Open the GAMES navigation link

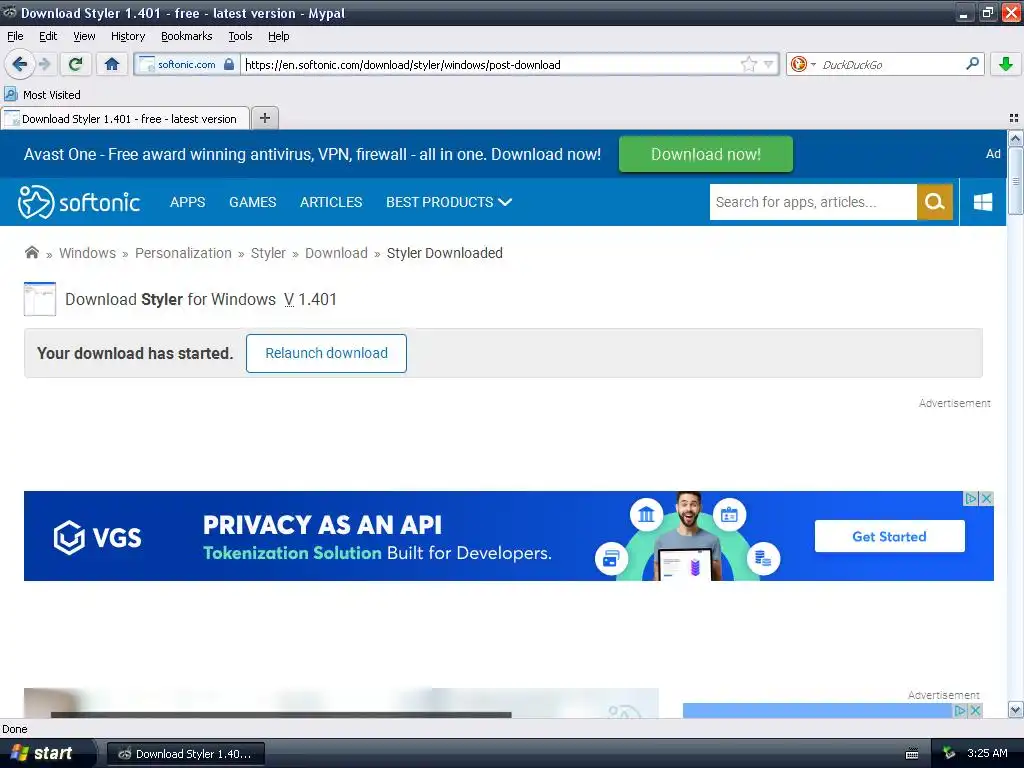[253, 202]
